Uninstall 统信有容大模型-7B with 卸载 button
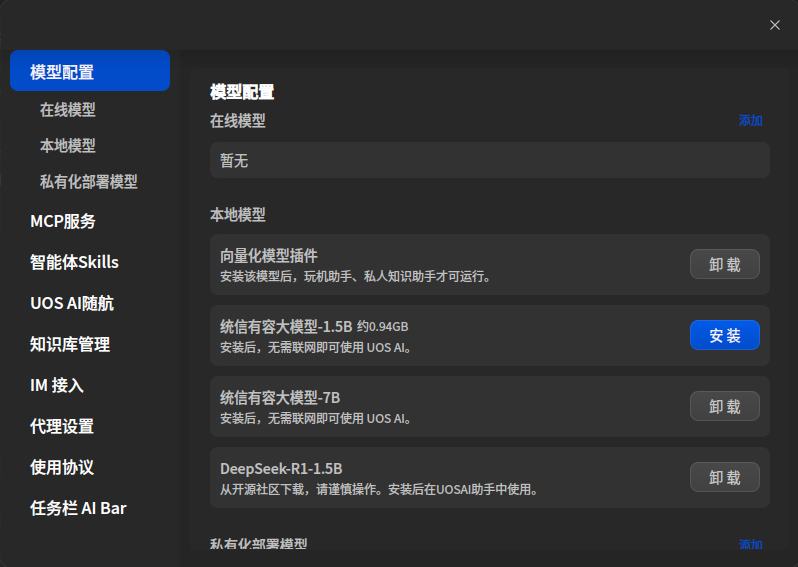This screenshot has height=567, width=798. [725, 406]
